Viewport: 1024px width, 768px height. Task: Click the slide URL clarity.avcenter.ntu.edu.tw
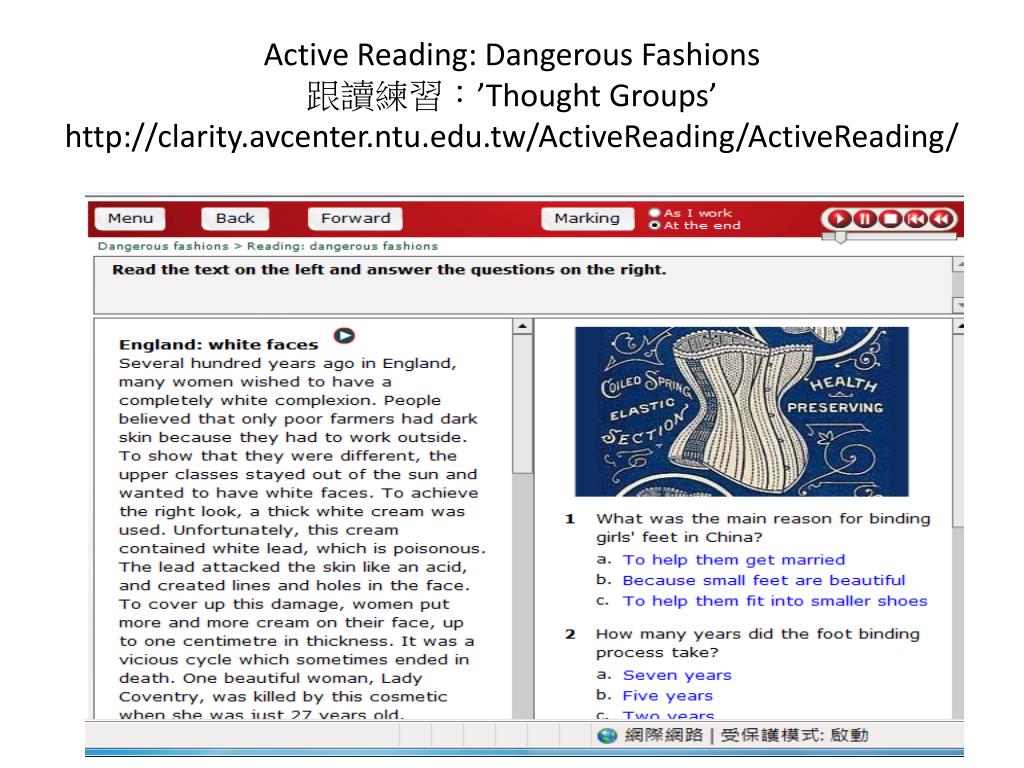[511, 136]
